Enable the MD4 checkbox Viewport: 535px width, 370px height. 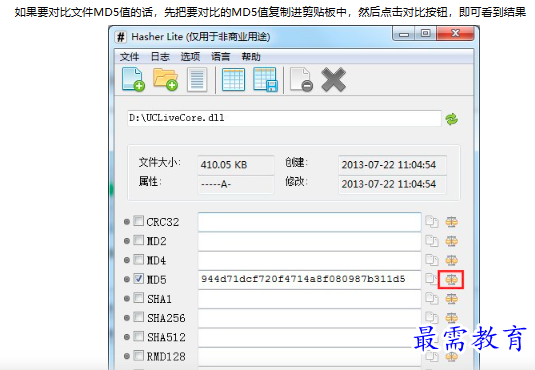point(138,259)
